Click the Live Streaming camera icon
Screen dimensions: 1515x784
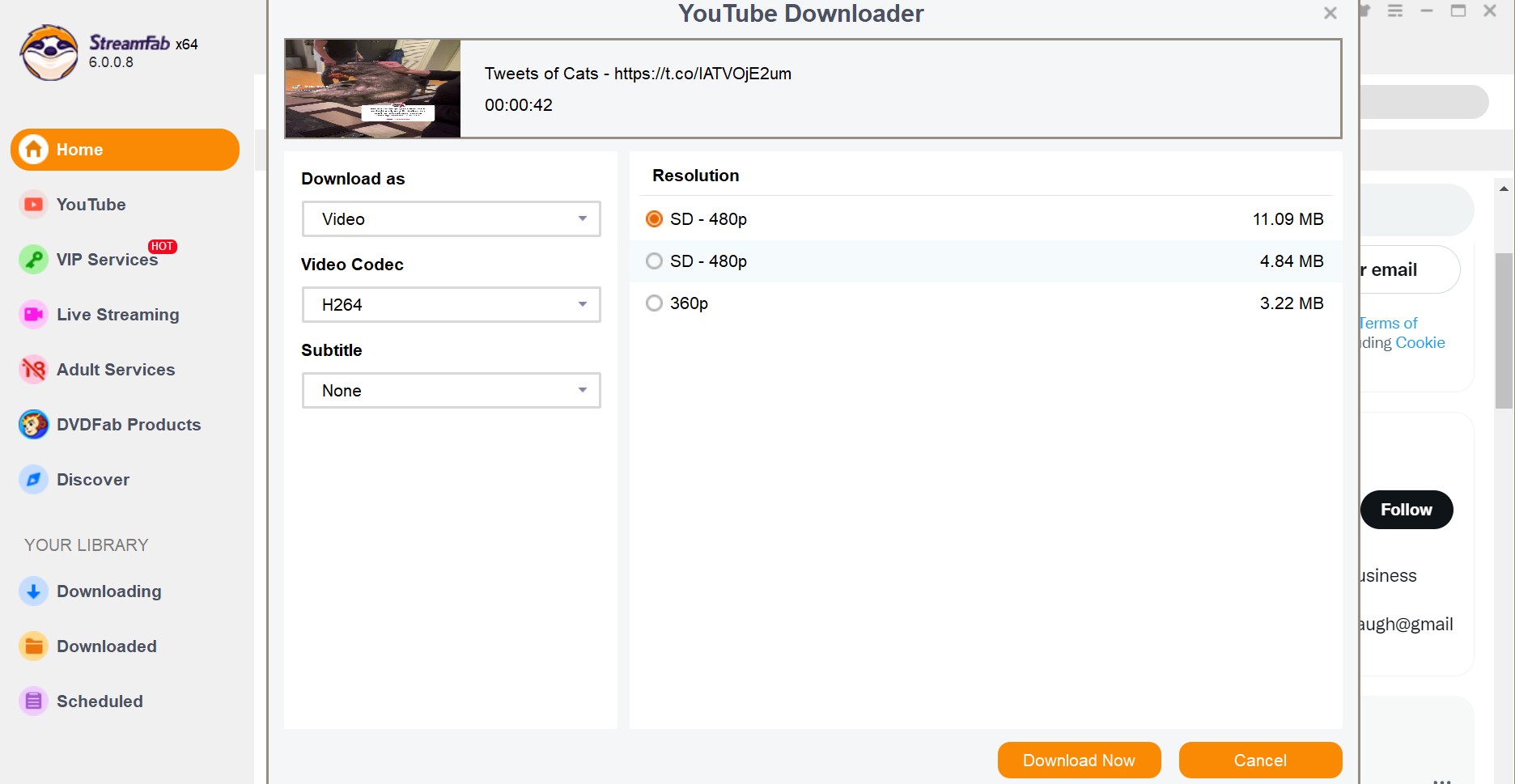click(x=34, y=315)
